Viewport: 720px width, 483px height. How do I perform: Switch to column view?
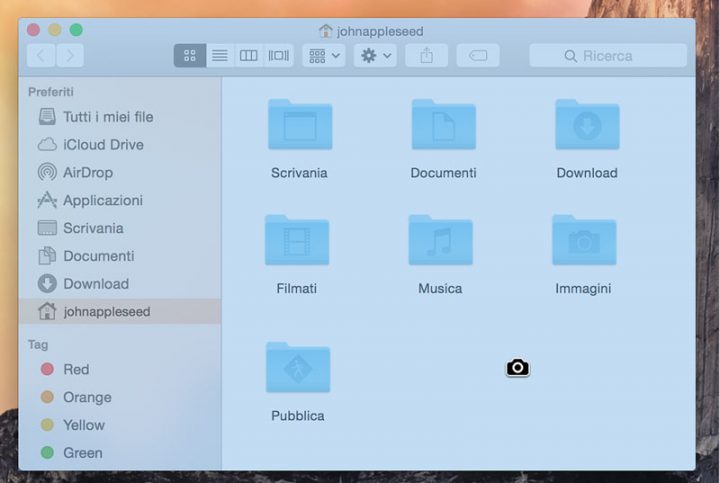click(x=248, y=56)
